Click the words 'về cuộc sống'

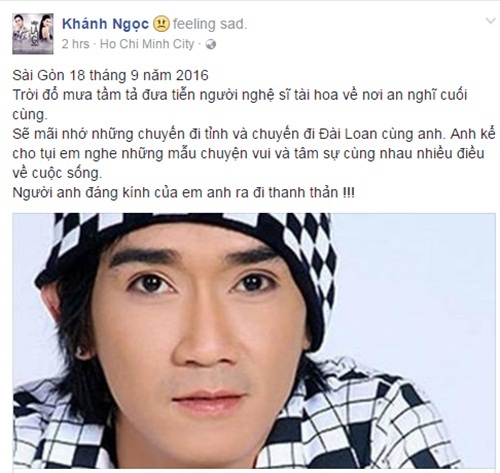(x=57, y=173)
